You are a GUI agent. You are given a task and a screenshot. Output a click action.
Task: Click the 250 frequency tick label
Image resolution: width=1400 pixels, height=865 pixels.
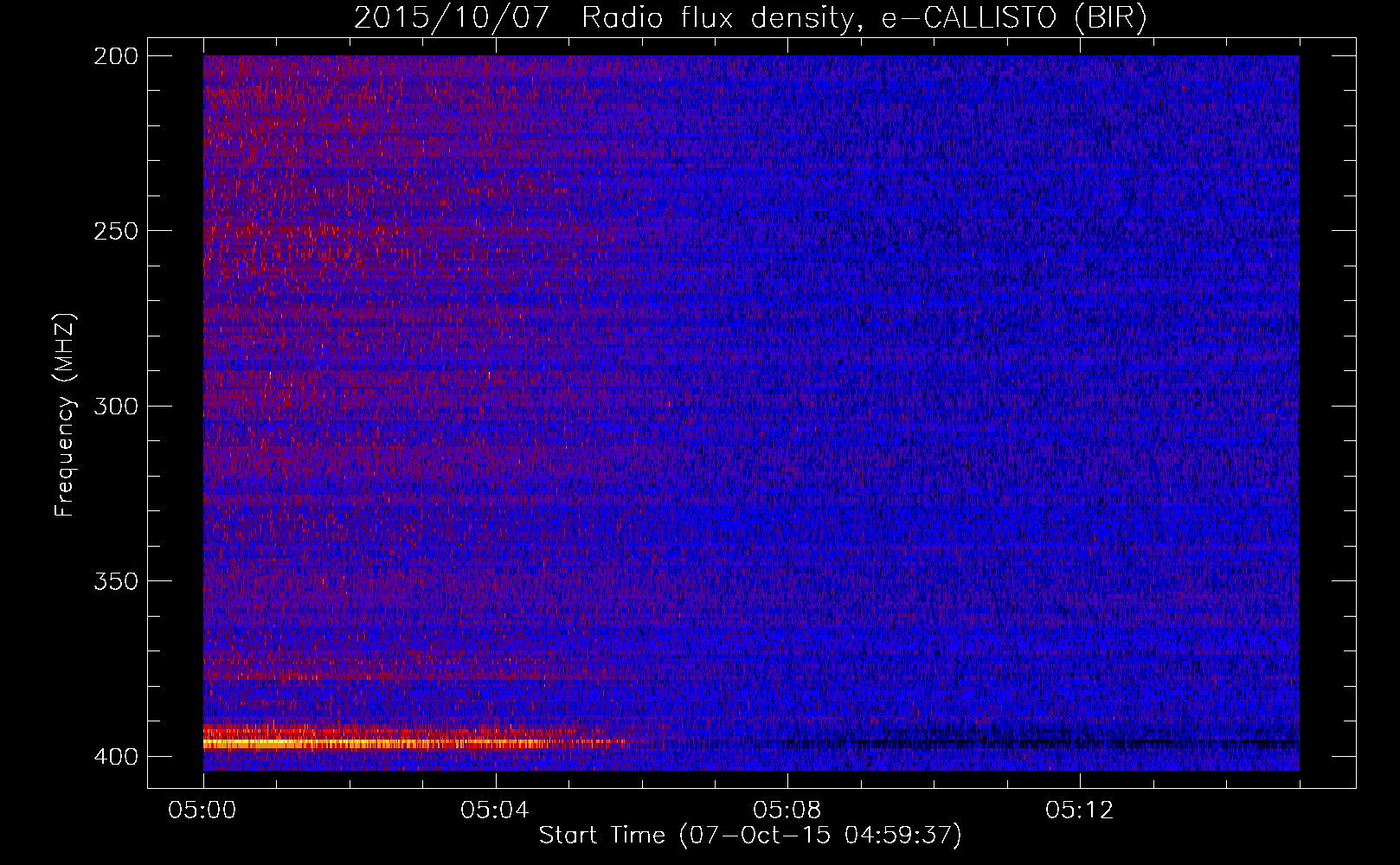point(115,231)
